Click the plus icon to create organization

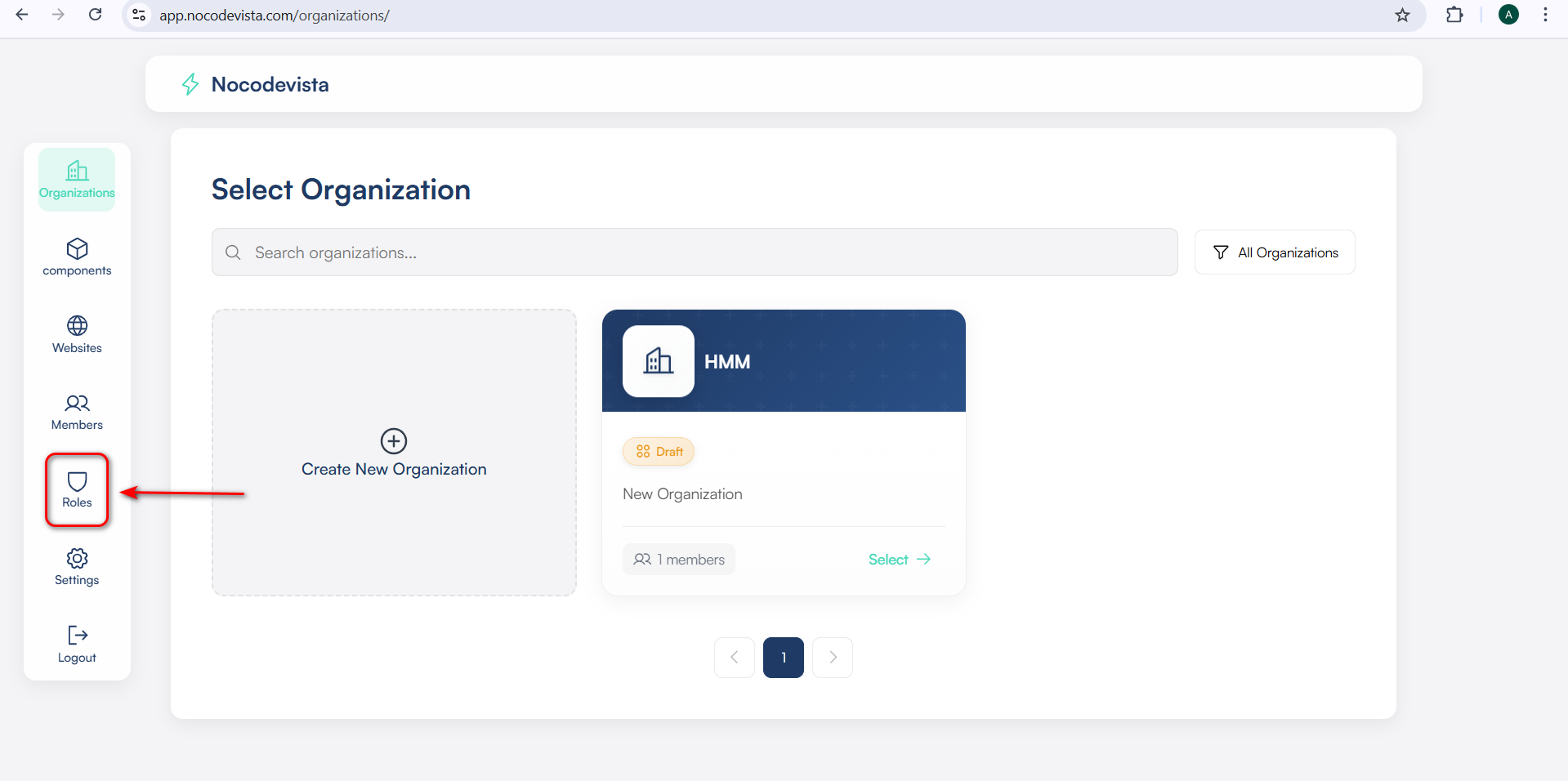pyautogui.click(x=394, y=441)
